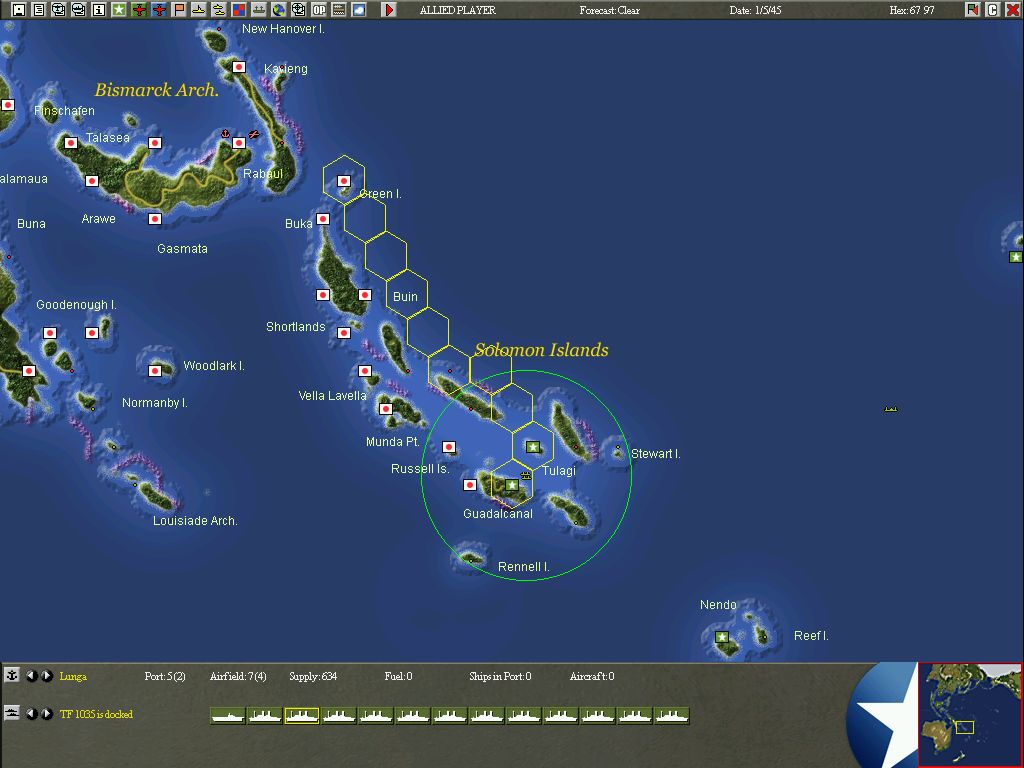
Task: Click the 'Date: 1/5/45' status text
Action: coord(755,10)
